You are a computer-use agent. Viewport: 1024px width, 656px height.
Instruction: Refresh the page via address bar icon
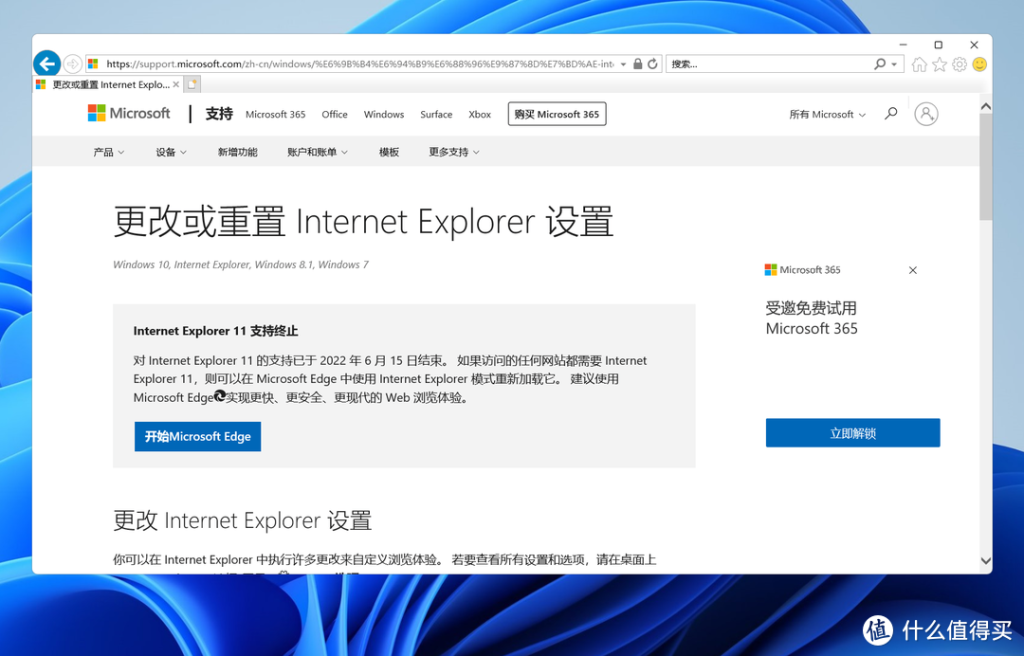pyautogui.click(x=653, y=63)
